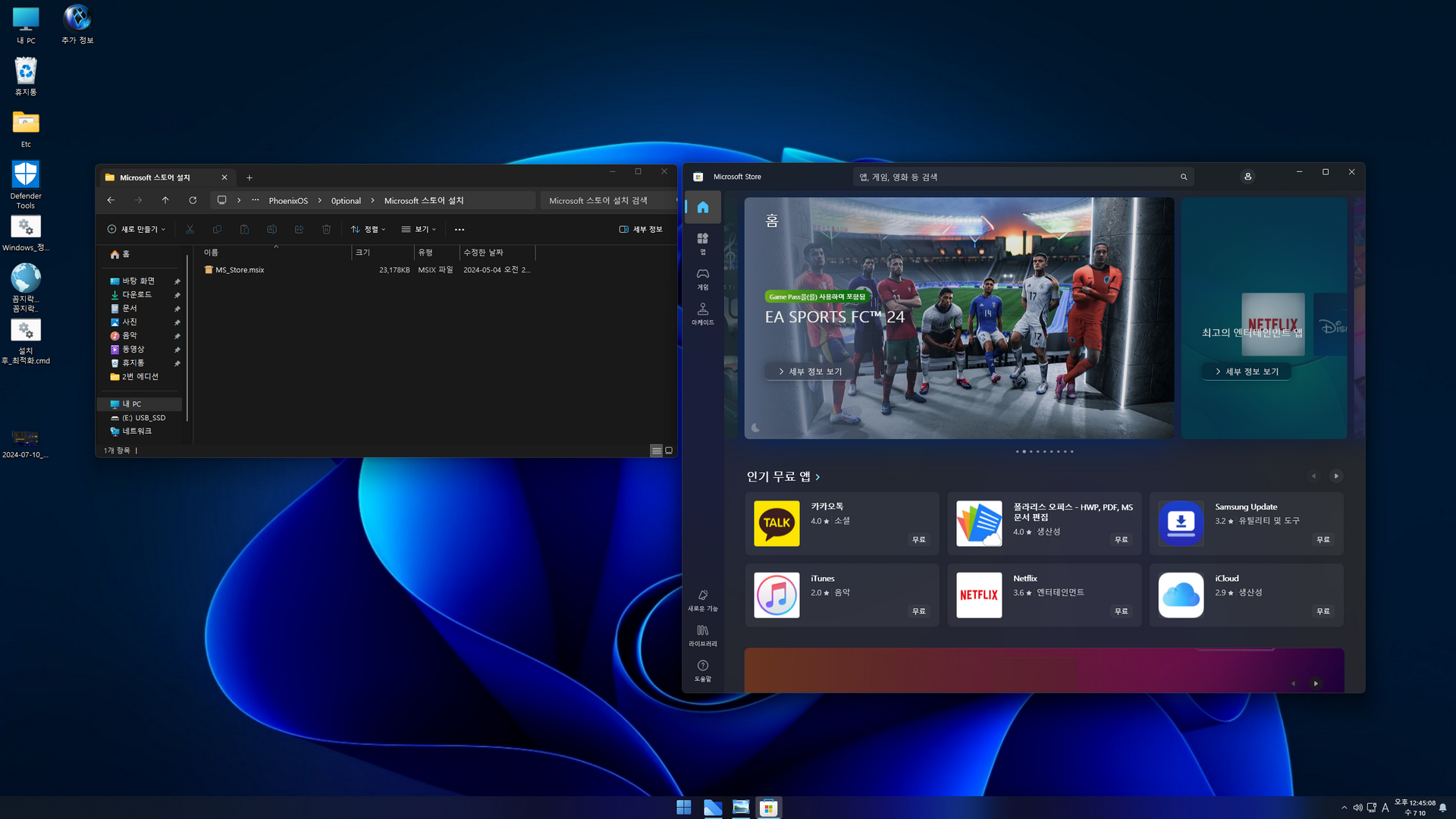Open the popular free apps heading link
1456x819 pixels.
783,476
